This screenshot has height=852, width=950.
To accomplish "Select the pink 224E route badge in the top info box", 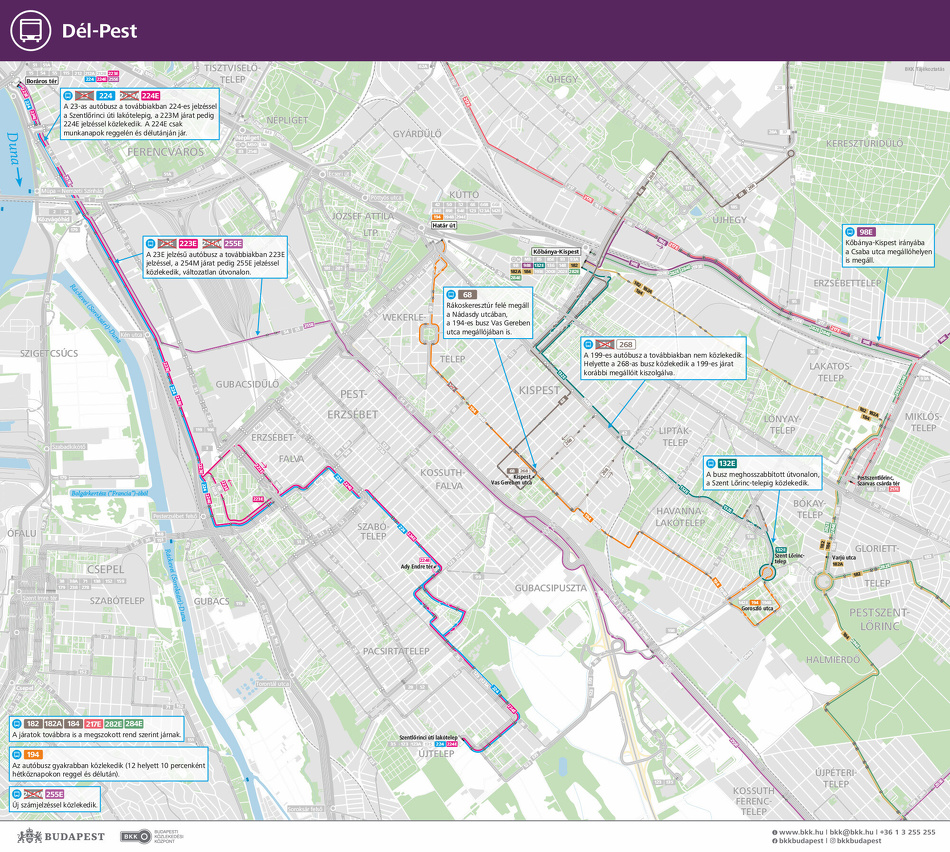I will [x=150, y=96].
